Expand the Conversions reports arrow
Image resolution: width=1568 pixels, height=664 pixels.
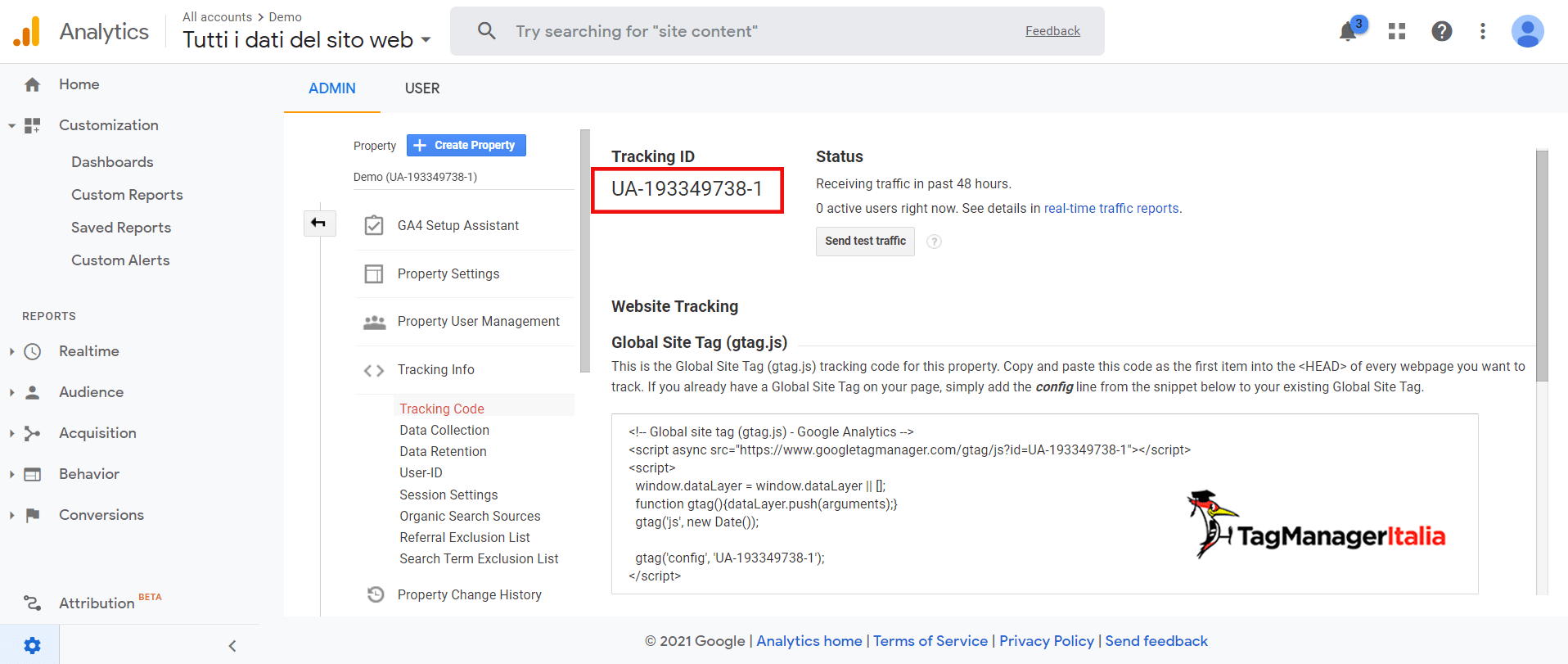tap(11, 515)
